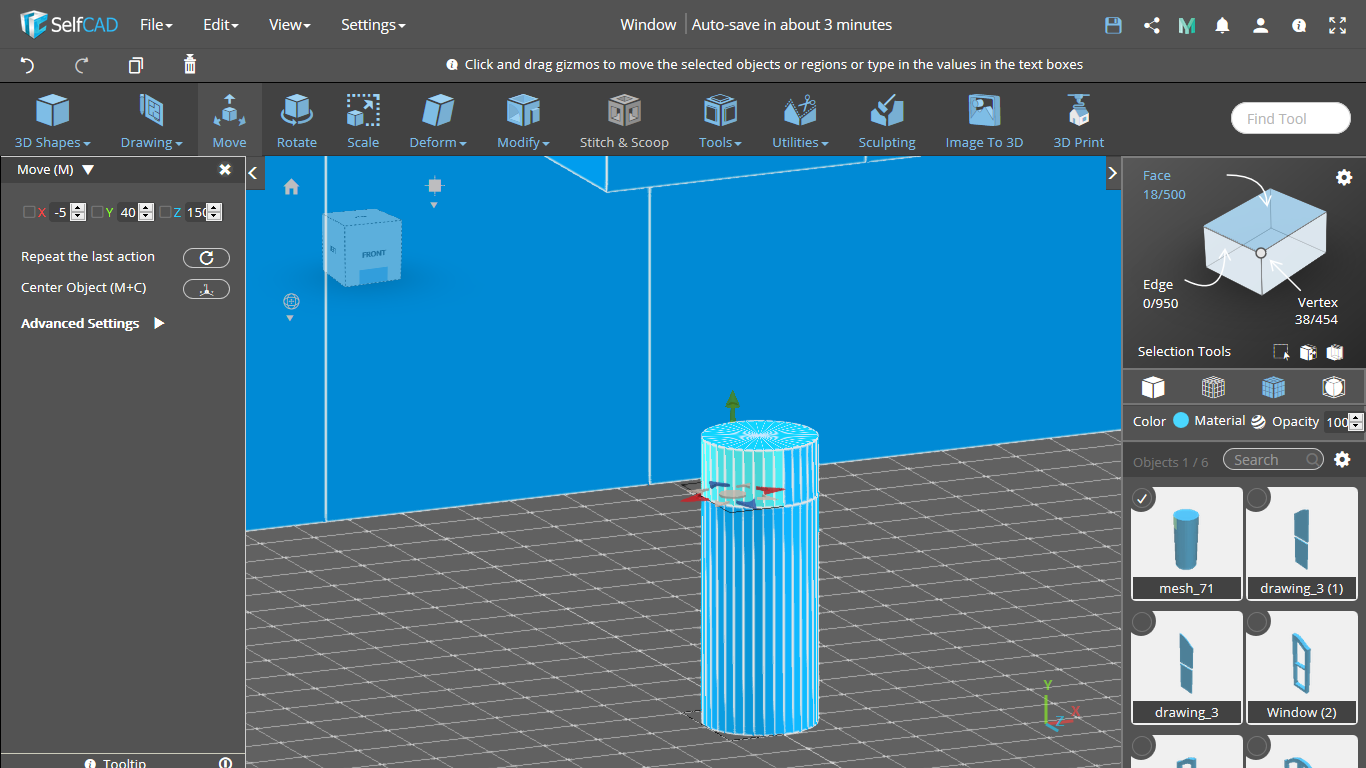
Task: Check the drawing_3 object selection circle
Action: pos(1143,623)
